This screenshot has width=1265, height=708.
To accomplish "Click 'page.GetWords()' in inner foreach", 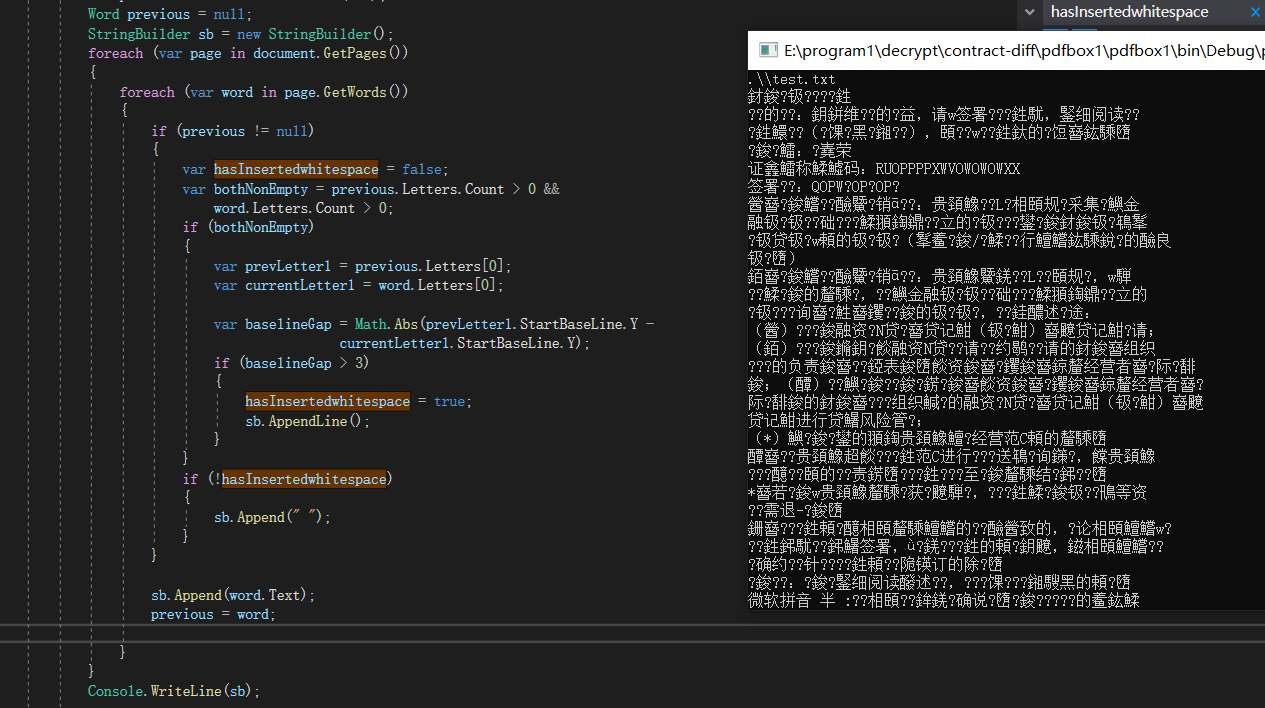I will point(346,92).
